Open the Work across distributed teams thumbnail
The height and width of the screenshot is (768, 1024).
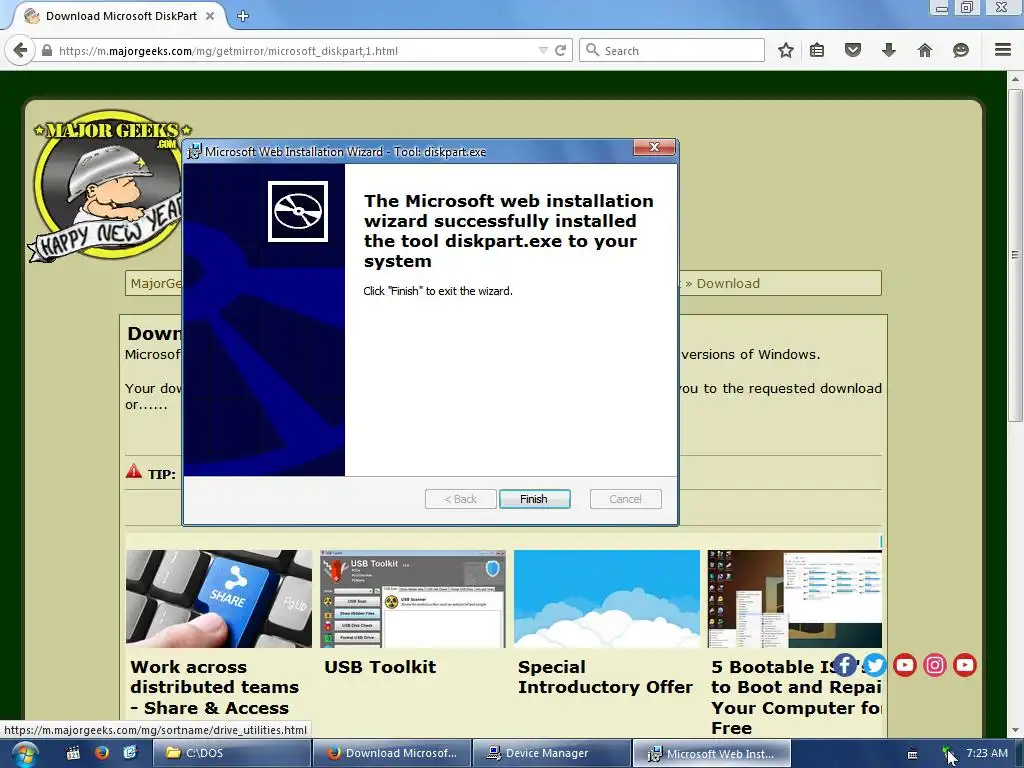point(219,599)
